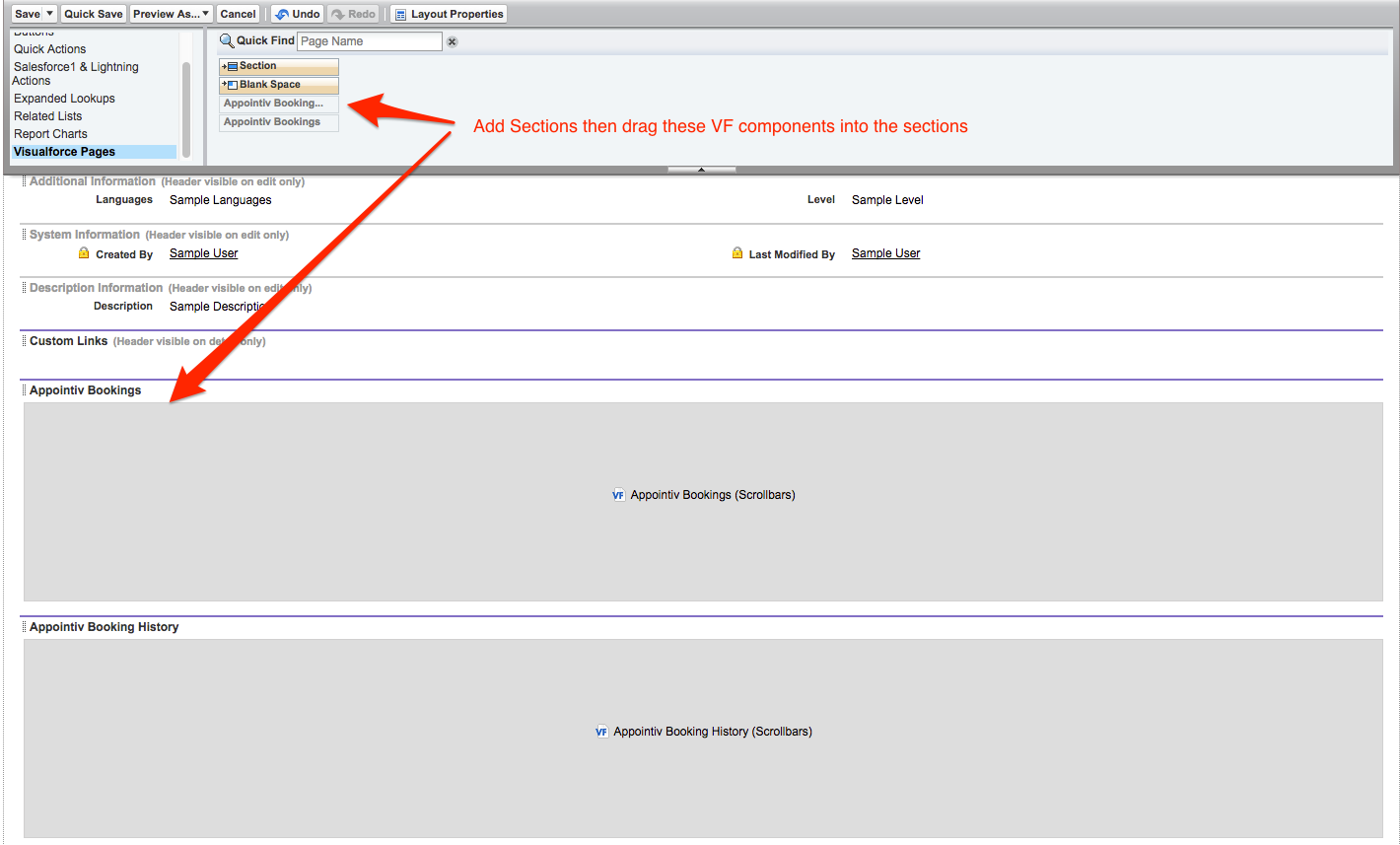This screenshot has height=845, width=1400.
Task: Click the Level field label
Action: point(821,200)
